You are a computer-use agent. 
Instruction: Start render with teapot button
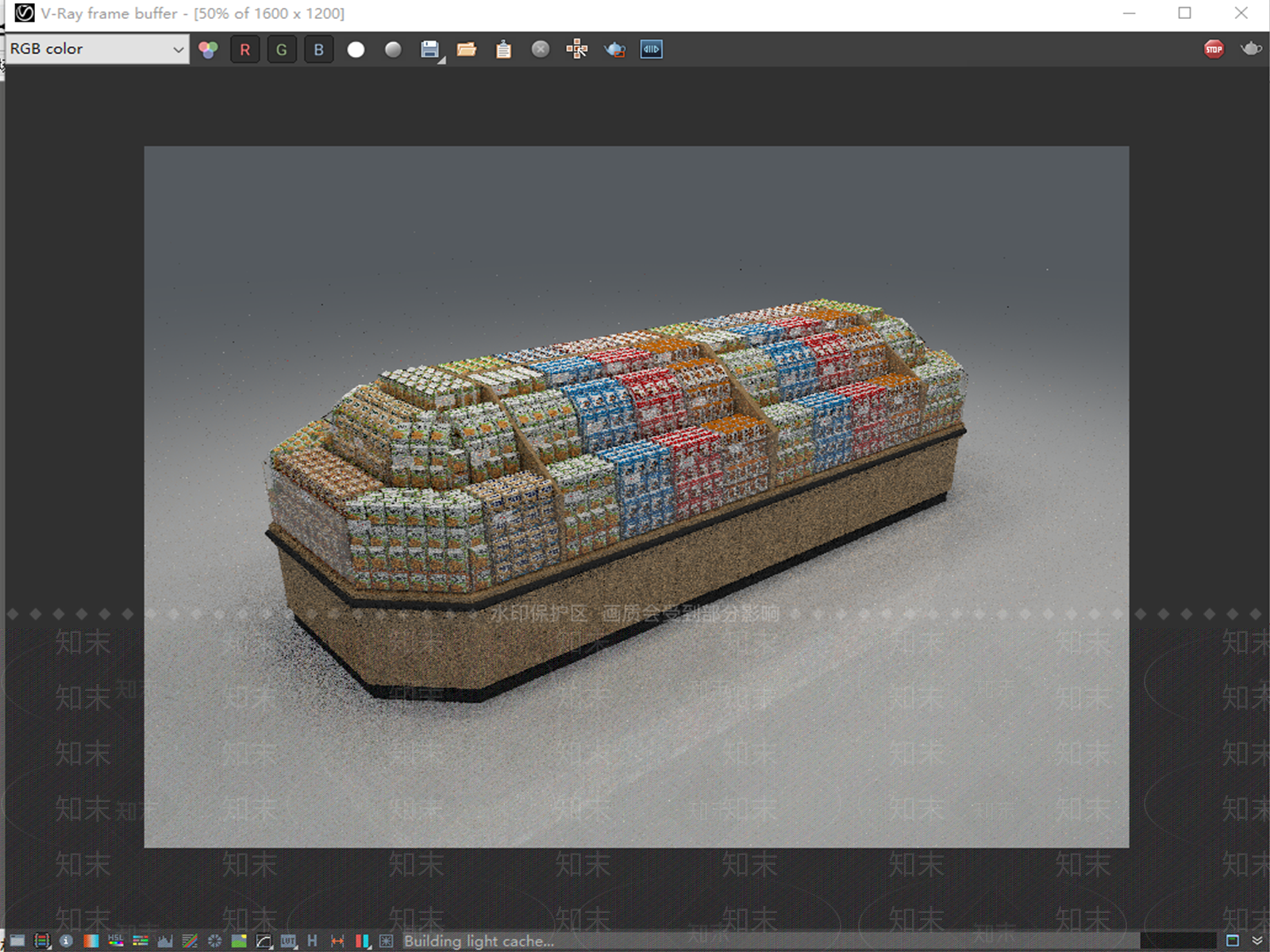point(1251,49)
